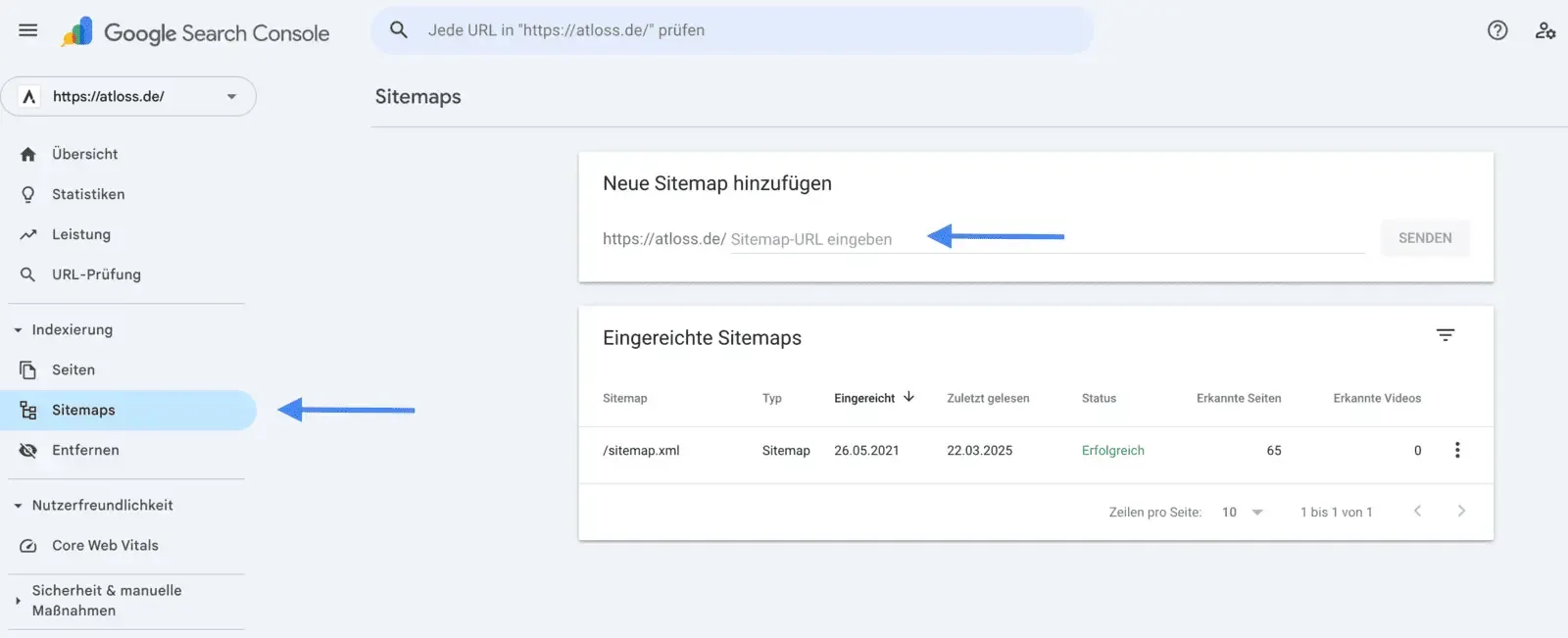This screenshot has height=638, width=1568.
Task: Click the Sitemaps tree icon
Action: tap(28, 410)
